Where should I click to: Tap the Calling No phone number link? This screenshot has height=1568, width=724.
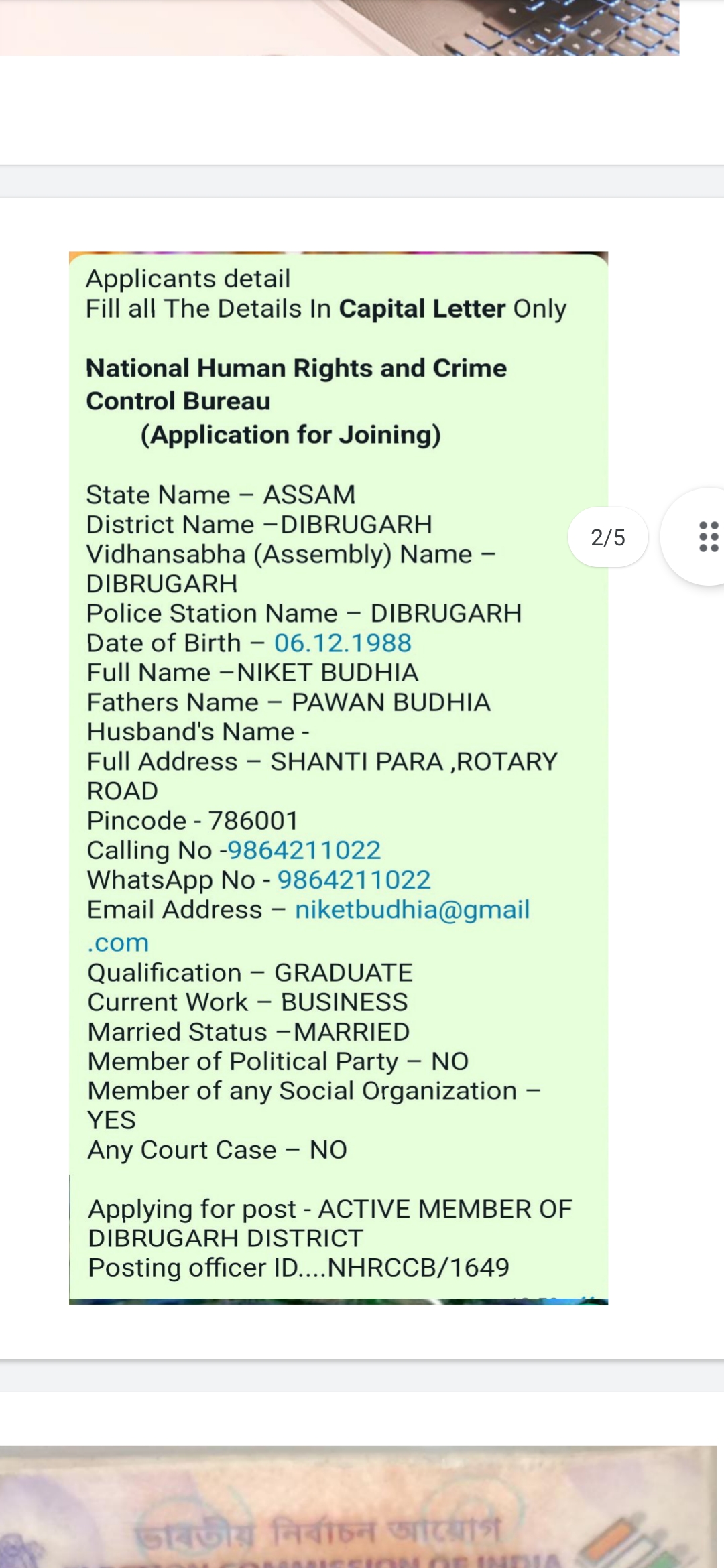(304, 850)
